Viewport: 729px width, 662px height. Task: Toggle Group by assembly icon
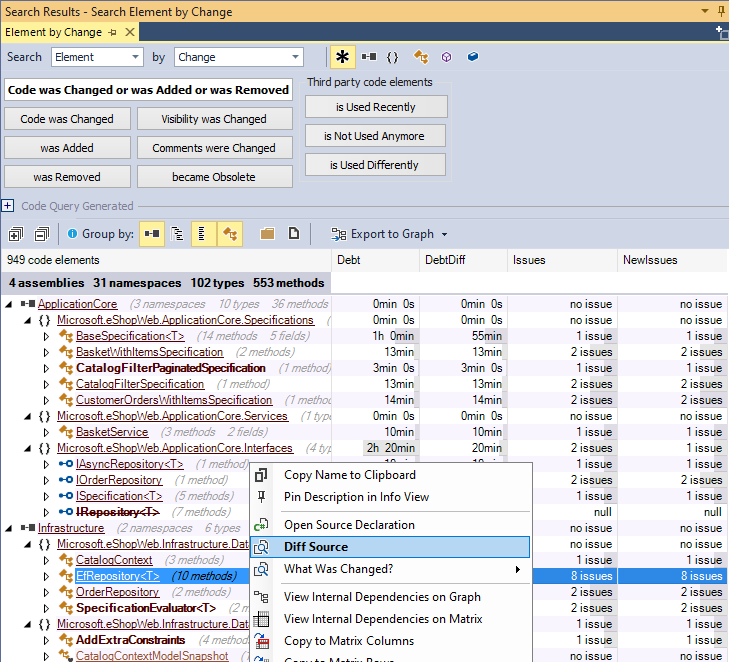[152, 233]
